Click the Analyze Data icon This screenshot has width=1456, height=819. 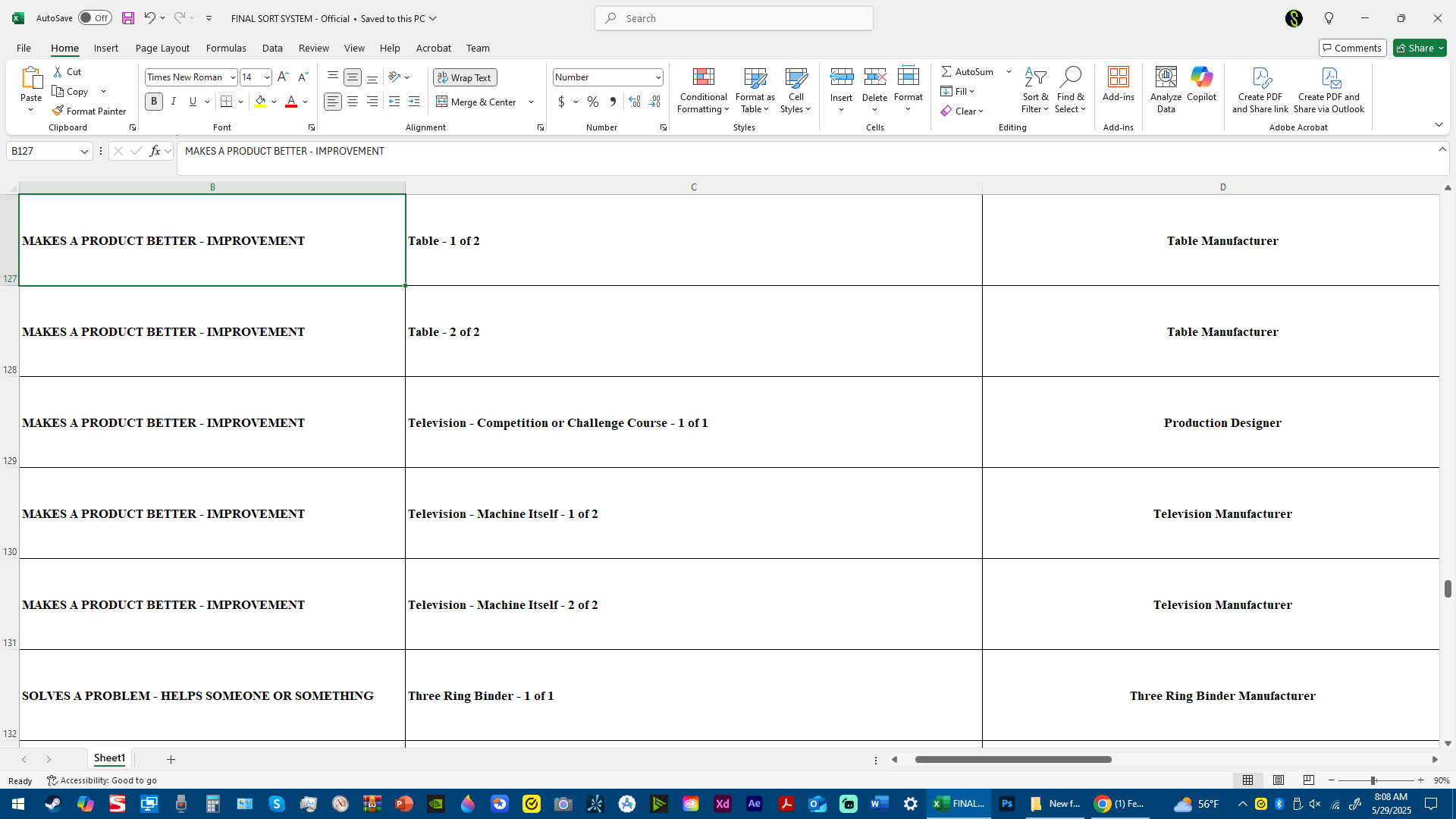pos(1166,77)
